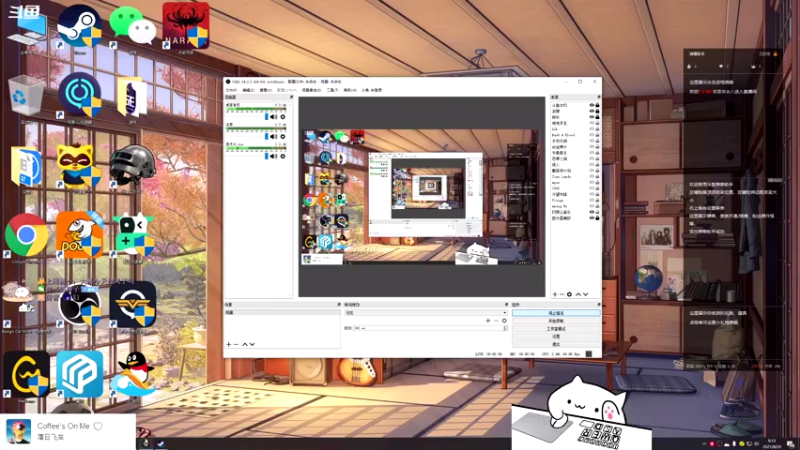The width and height of the screenshot is (800, 450).
Task: Click the music widget album cover
Action: pyautogui.click(x=18, y=432)
